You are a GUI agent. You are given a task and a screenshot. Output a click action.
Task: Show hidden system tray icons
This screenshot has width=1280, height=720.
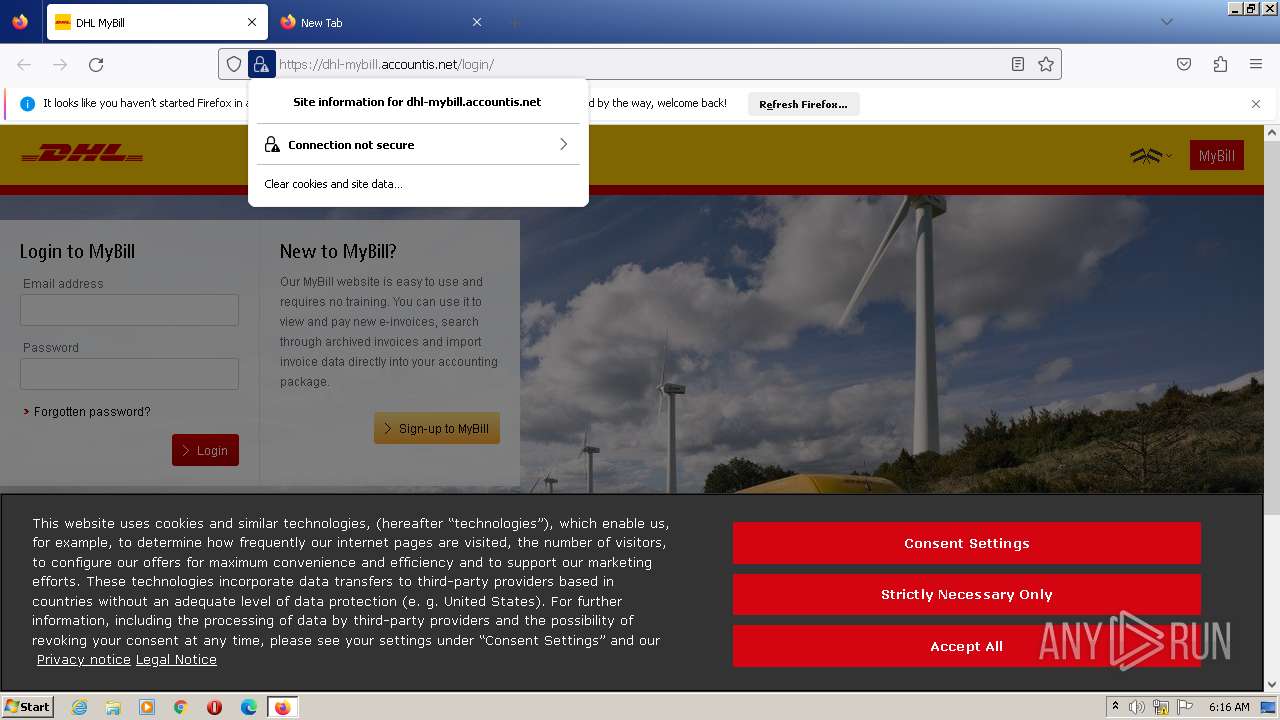pyautogui.click(x=1115, y=706)
